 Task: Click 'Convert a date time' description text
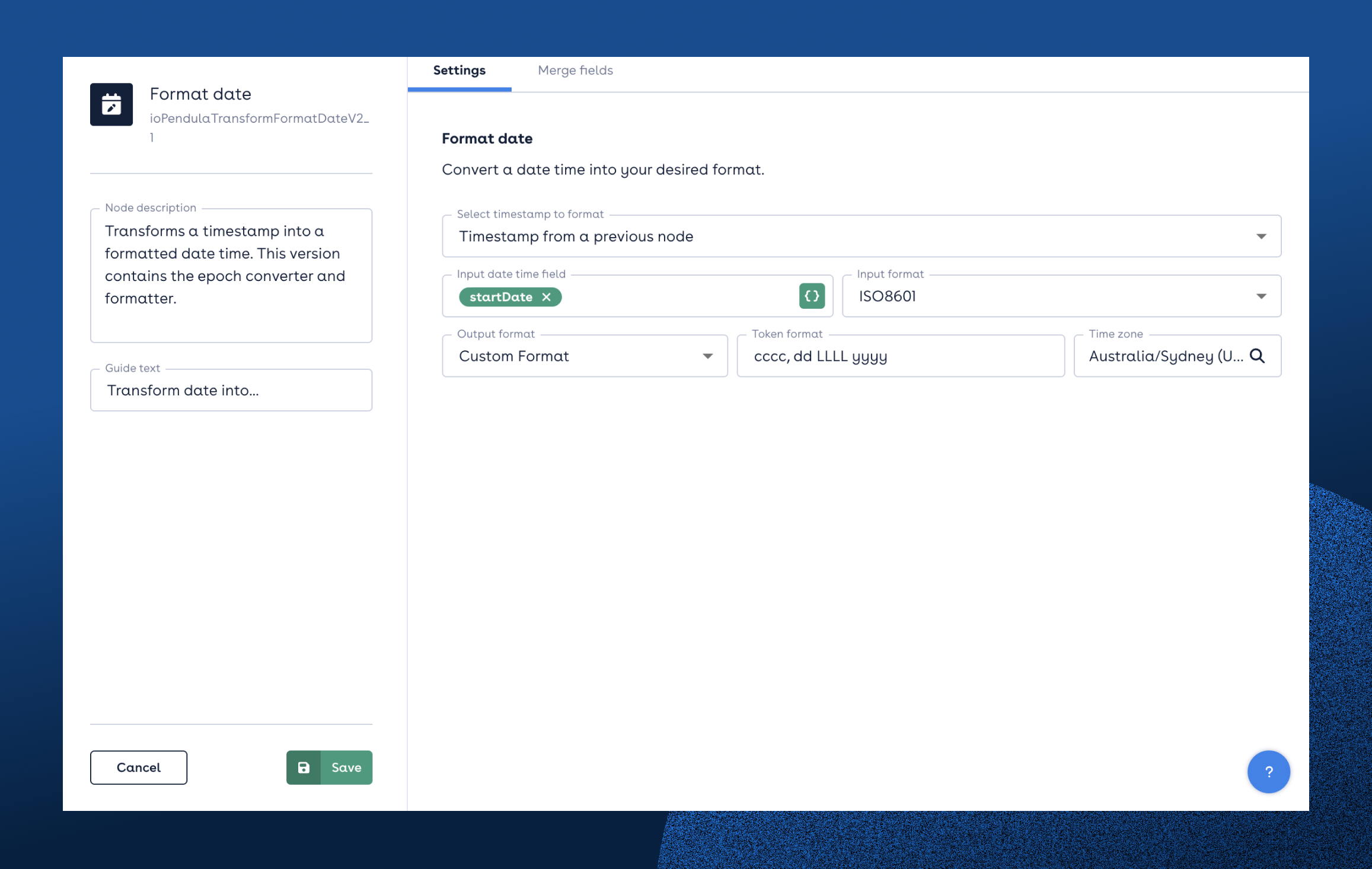tap(603, 170)
